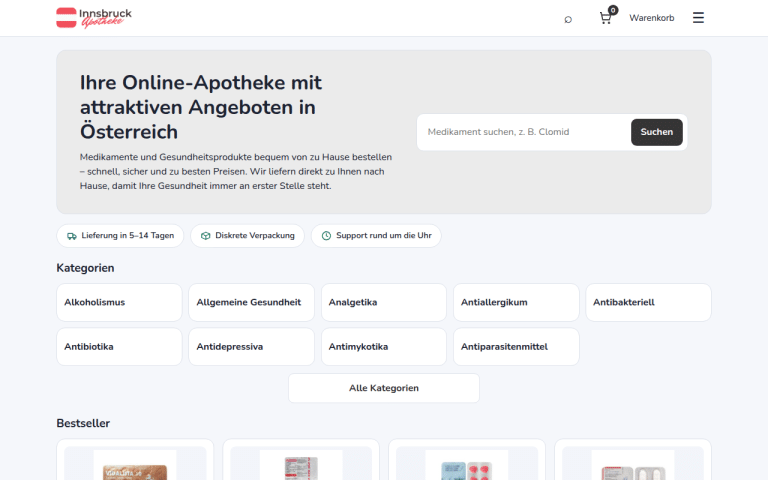
Task: Click the Kategorien heading
Action: point(85,268)
